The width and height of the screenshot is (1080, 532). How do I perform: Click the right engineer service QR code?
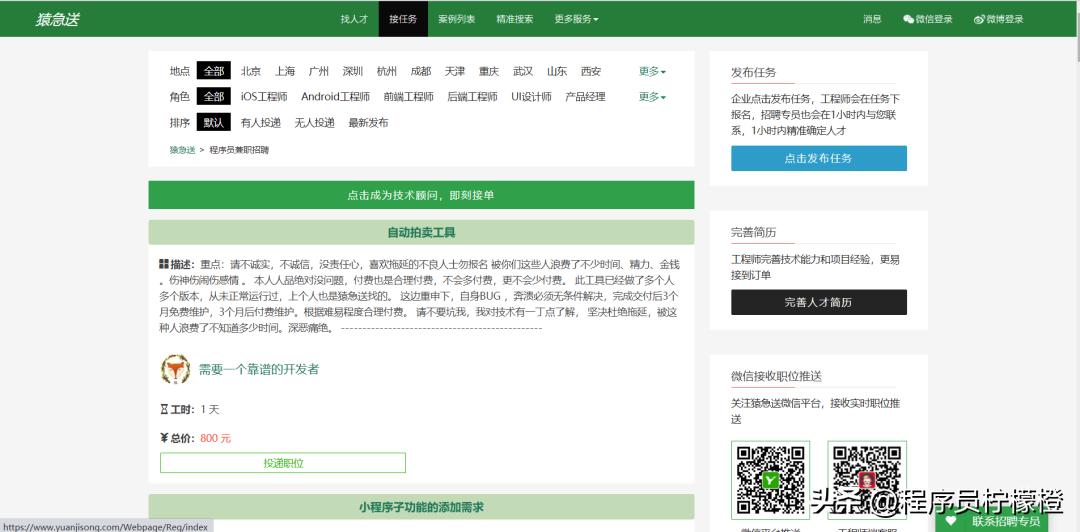pyautogui.click(x=866, y=480)
